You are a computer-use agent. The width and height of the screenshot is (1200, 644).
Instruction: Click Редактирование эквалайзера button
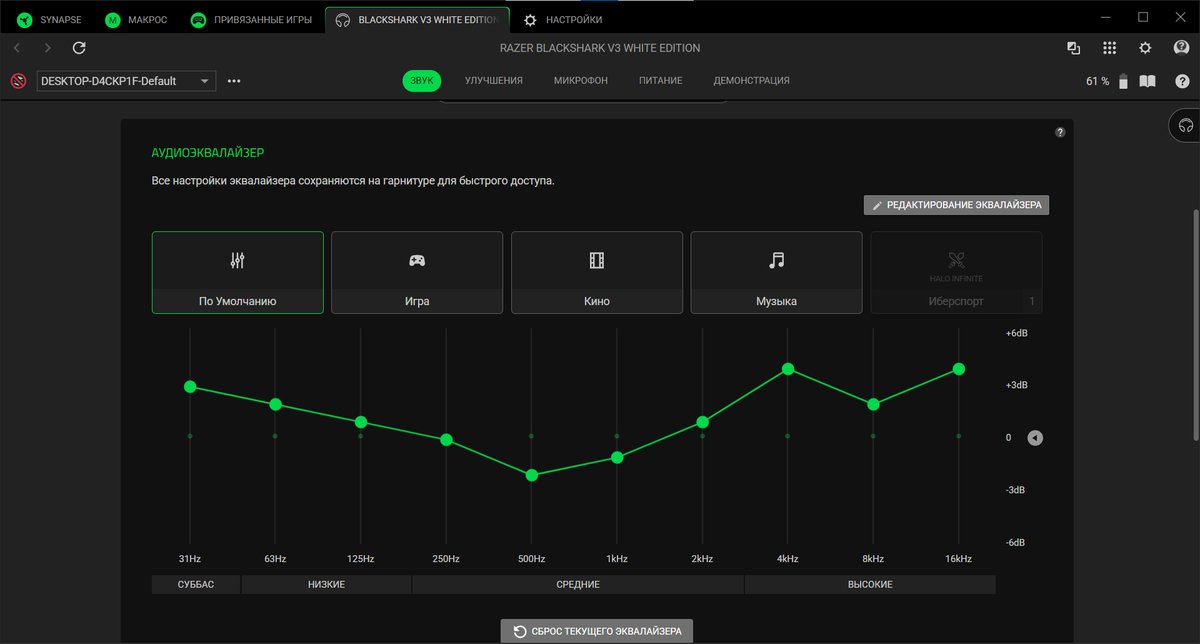tap(957, 205)
